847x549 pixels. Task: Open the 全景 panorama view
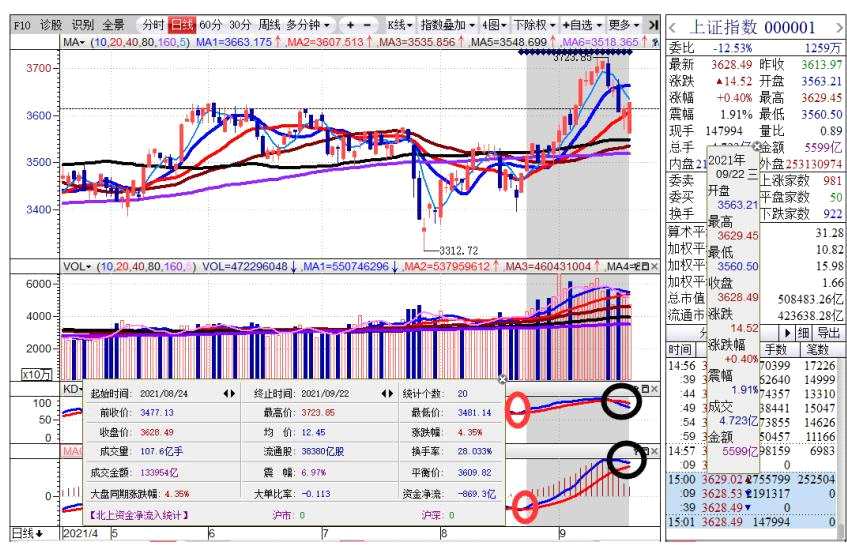[x=114, y=25]
